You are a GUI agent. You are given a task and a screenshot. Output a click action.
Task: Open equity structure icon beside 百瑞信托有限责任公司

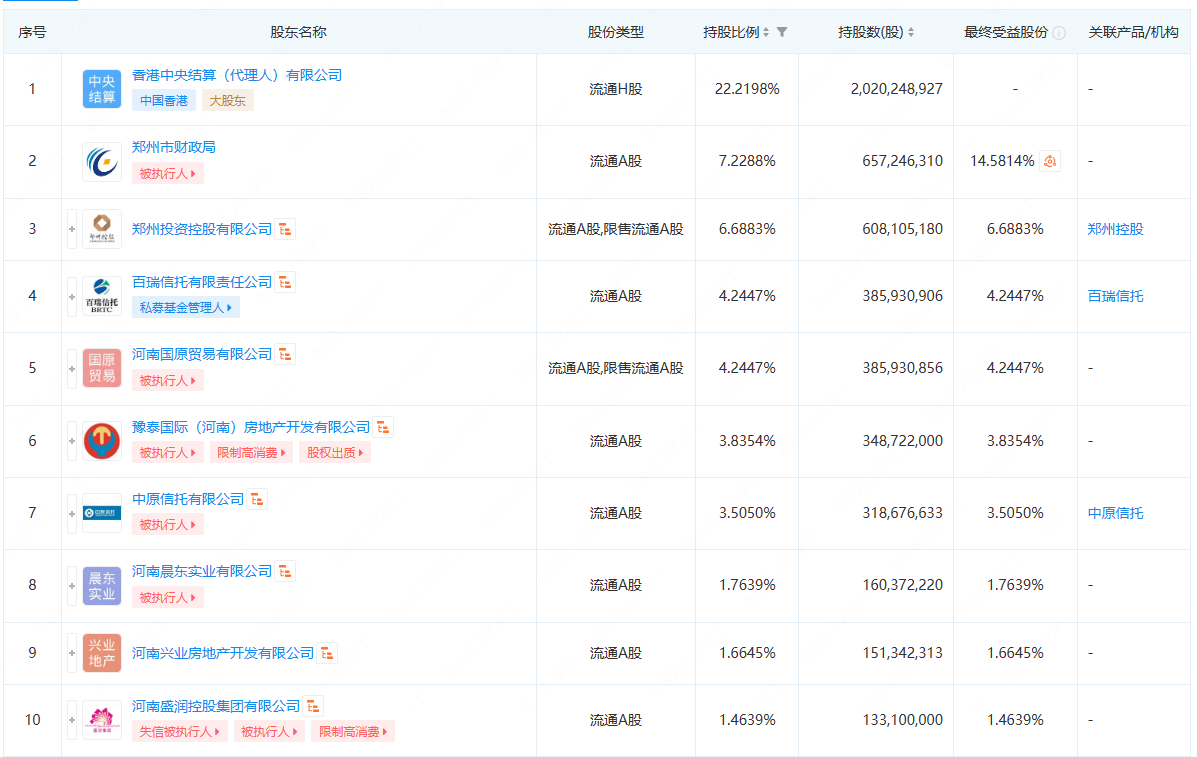tap(286, 282)
